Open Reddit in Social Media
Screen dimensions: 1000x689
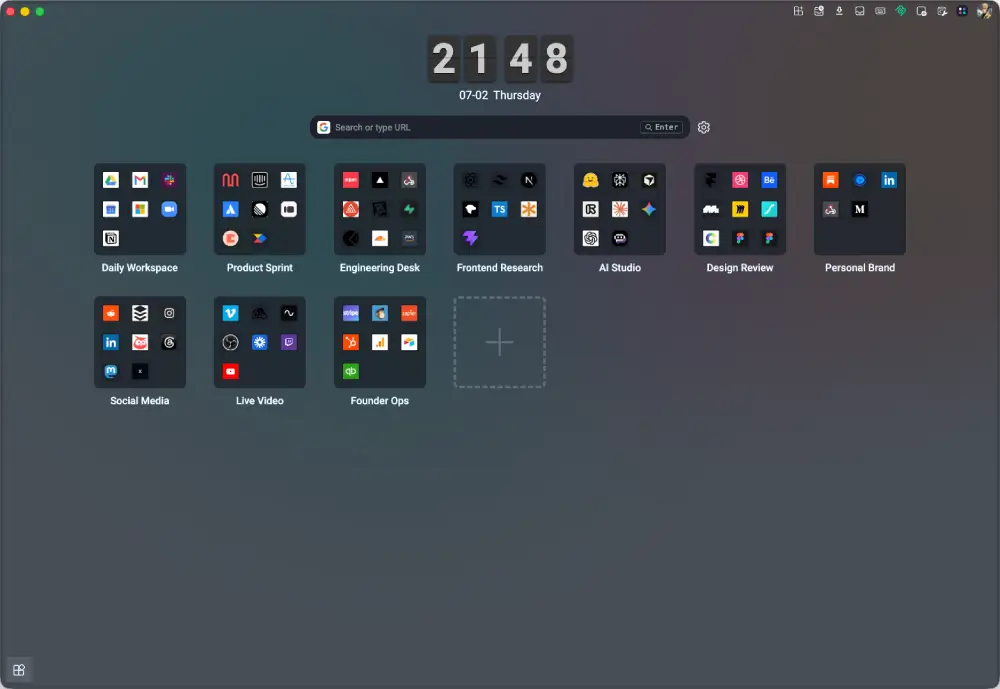111,313
